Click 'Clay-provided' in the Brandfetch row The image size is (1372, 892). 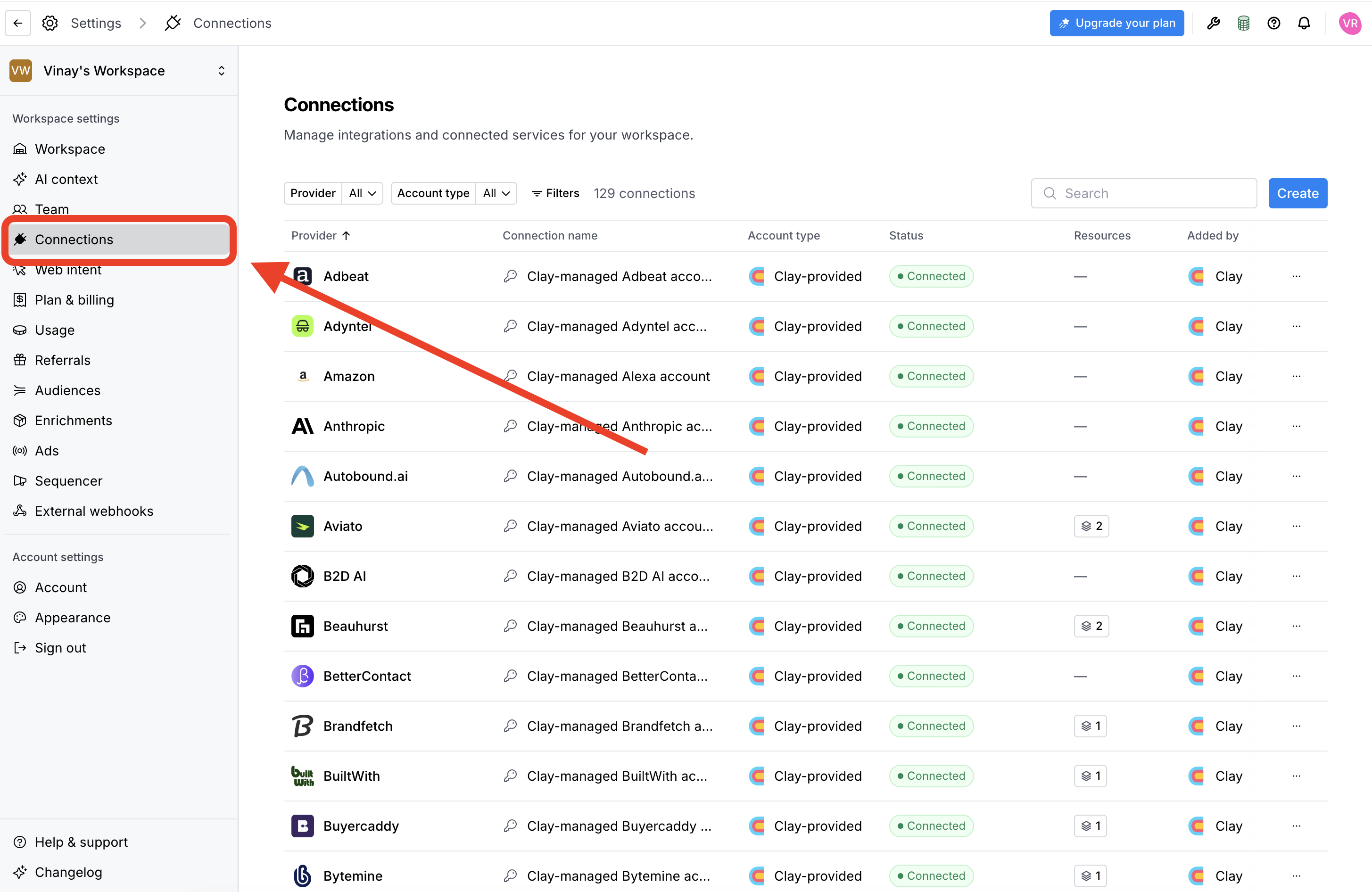coord(818,726)
